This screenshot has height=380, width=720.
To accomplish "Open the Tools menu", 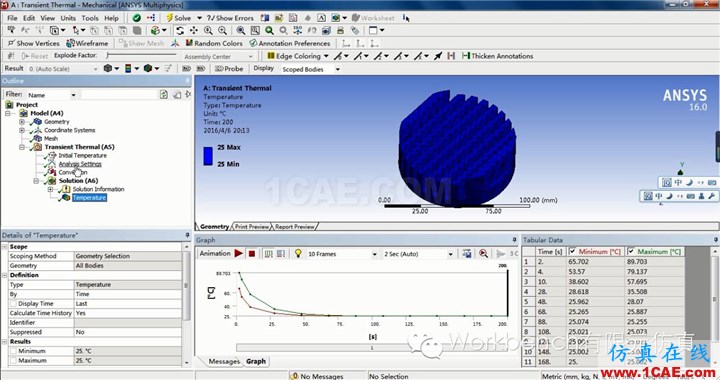I will (90, 18).
